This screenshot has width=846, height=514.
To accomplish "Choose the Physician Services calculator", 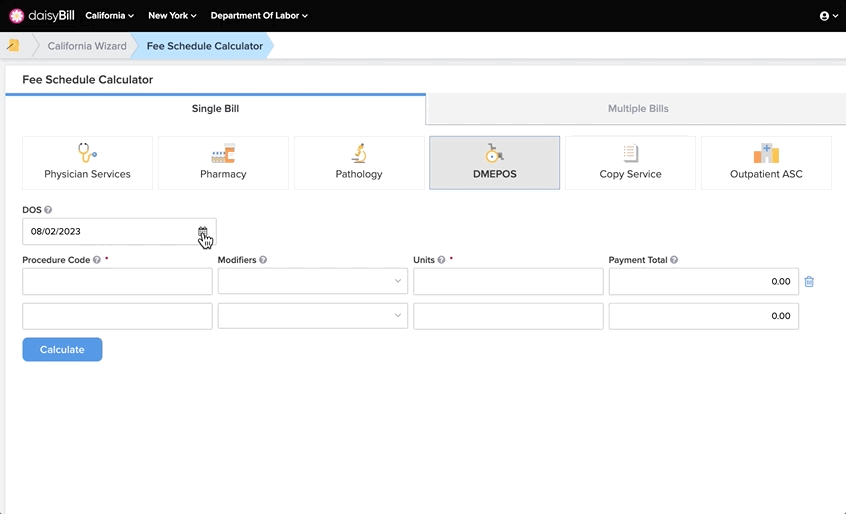I will click(x=87, y=162).
